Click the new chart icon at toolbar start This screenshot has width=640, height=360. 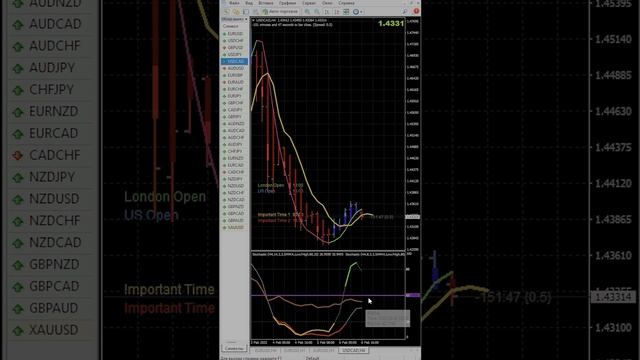tap(226, 12)
